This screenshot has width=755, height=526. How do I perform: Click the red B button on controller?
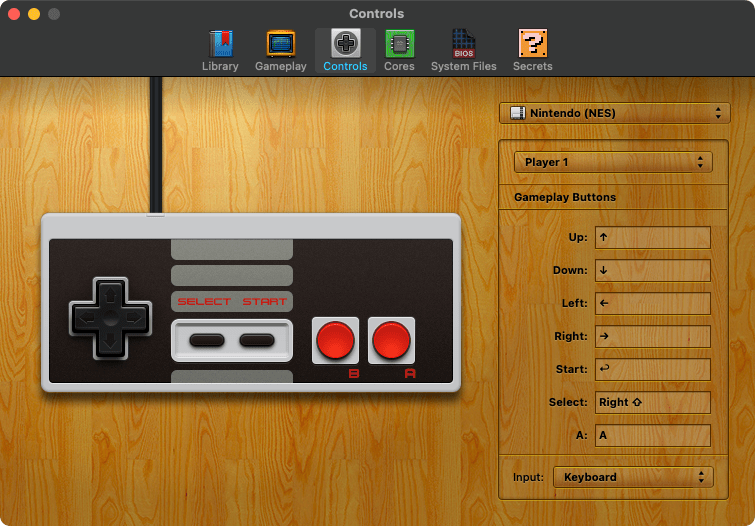(x=336, y=342)
